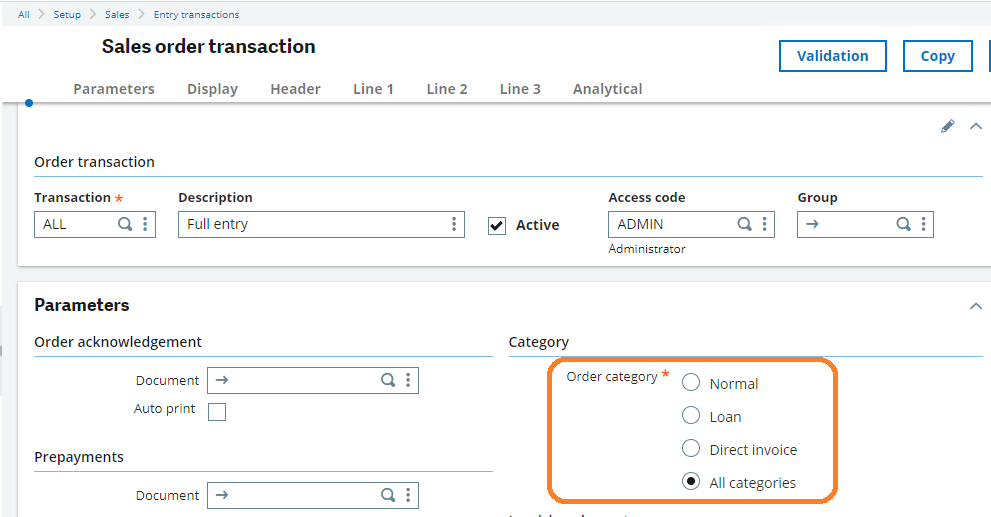991x517 pixels.
Task: Collapse the Parameters section chevron
Action: pos(976,306)
